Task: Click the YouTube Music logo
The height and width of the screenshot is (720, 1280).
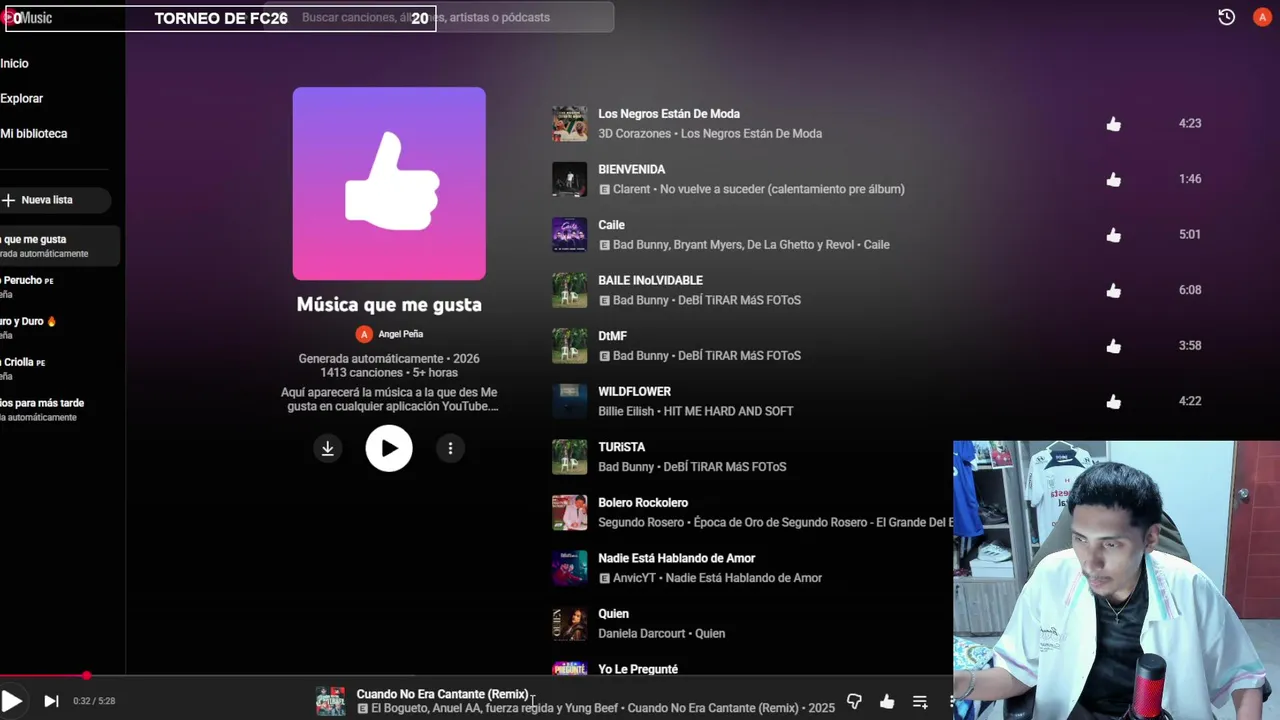Action: [27, 17]
